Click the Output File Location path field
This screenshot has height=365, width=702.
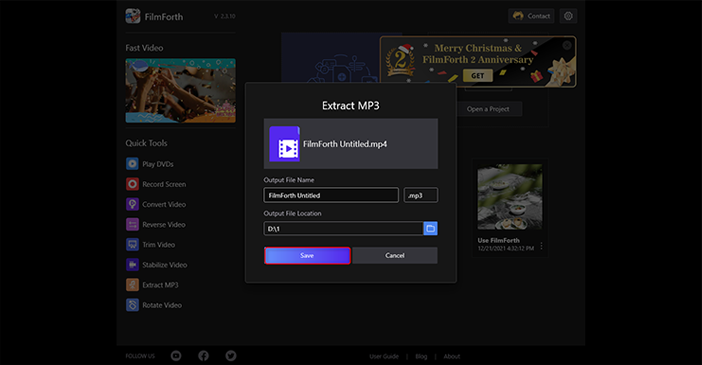343,228
